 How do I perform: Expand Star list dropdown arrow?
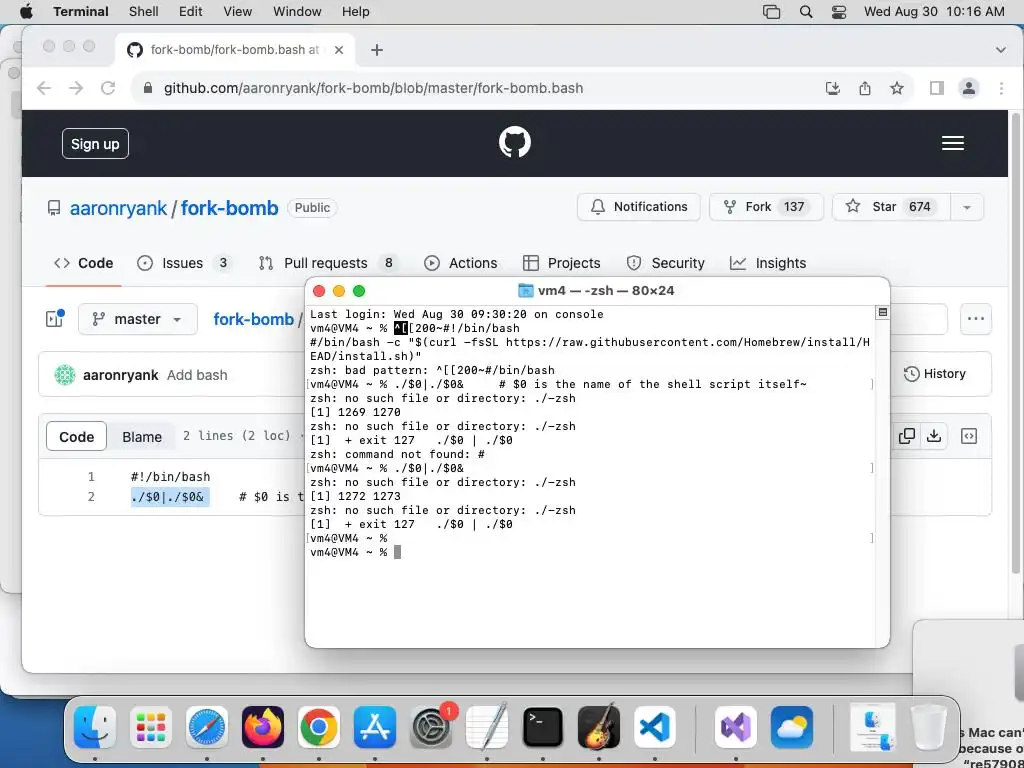coord(967,207)
